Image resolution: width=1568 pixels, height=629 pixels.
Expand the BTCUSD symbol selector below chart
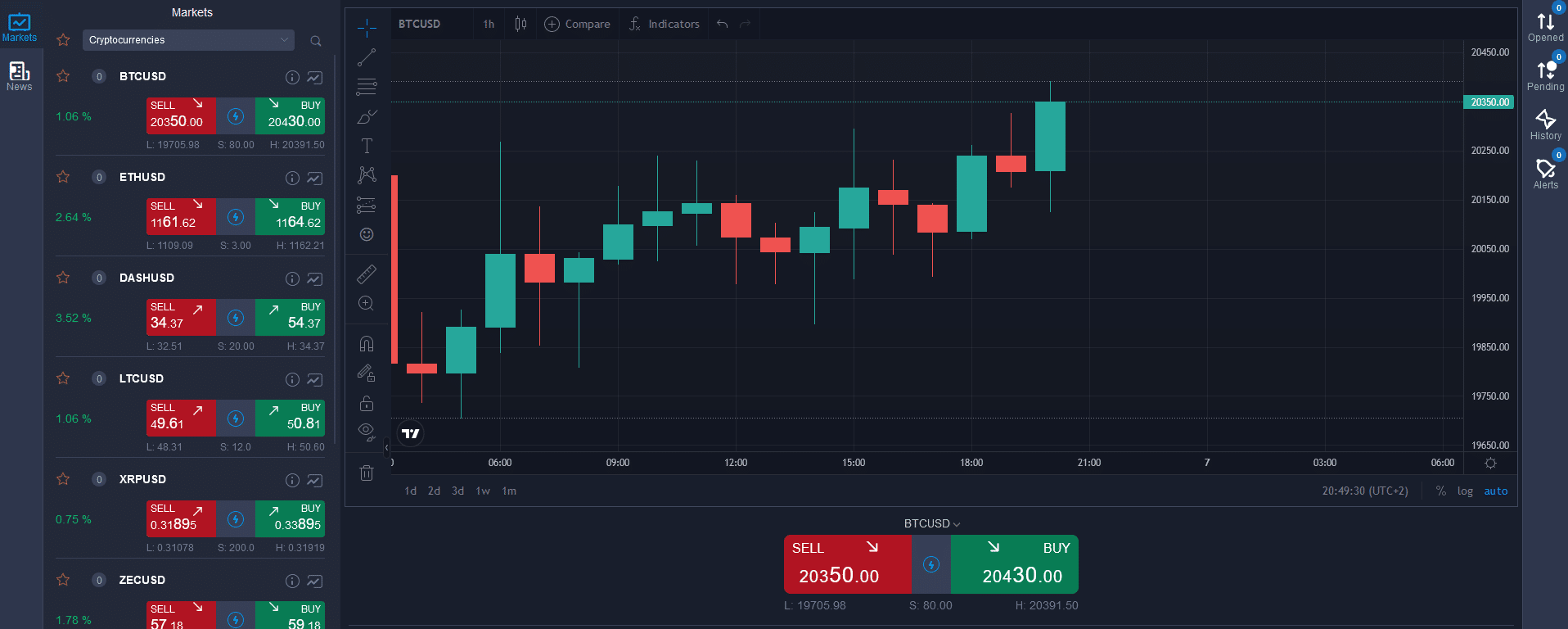[931, 523]
